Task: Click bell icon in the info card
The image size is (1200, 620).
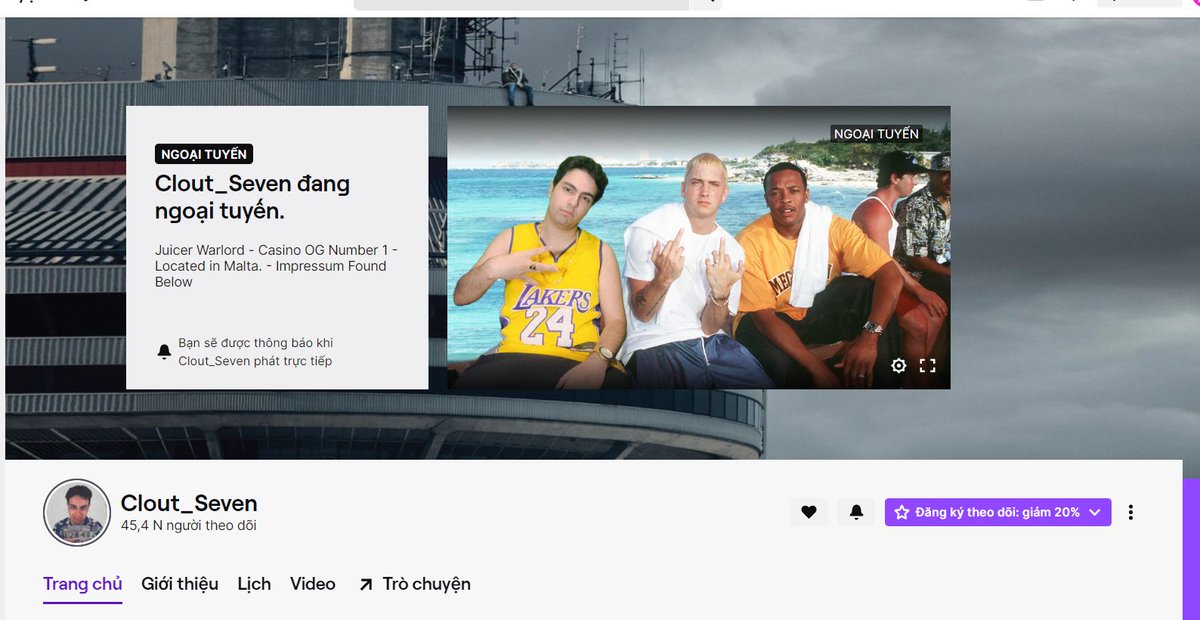Action: point(164,352)
